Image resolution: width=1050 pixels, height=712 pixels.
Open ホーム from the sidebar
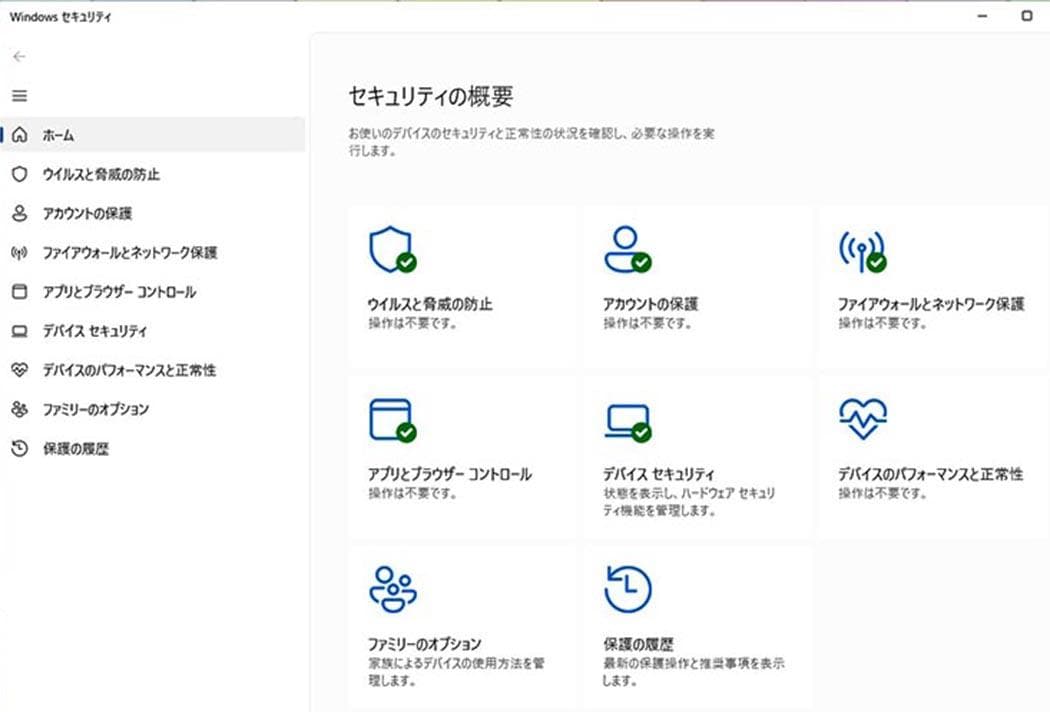pos(55,134)
